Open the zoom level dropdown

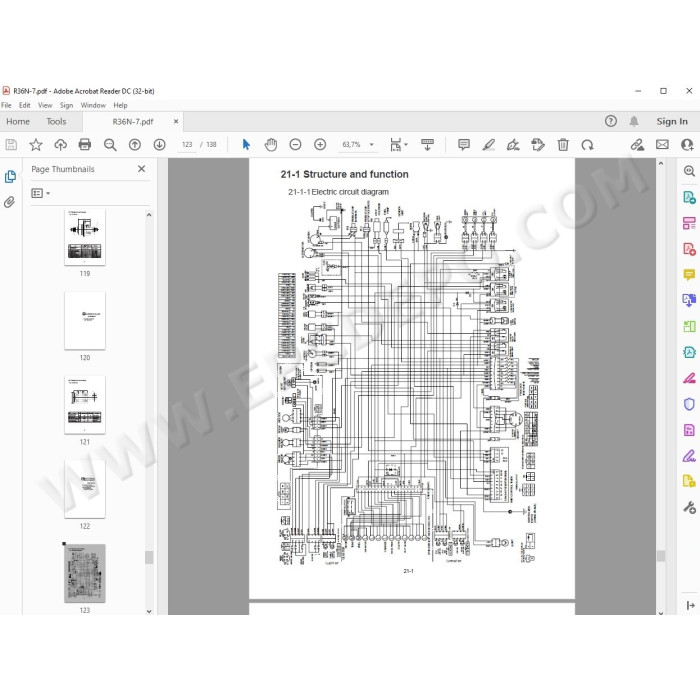coord(371,145)
